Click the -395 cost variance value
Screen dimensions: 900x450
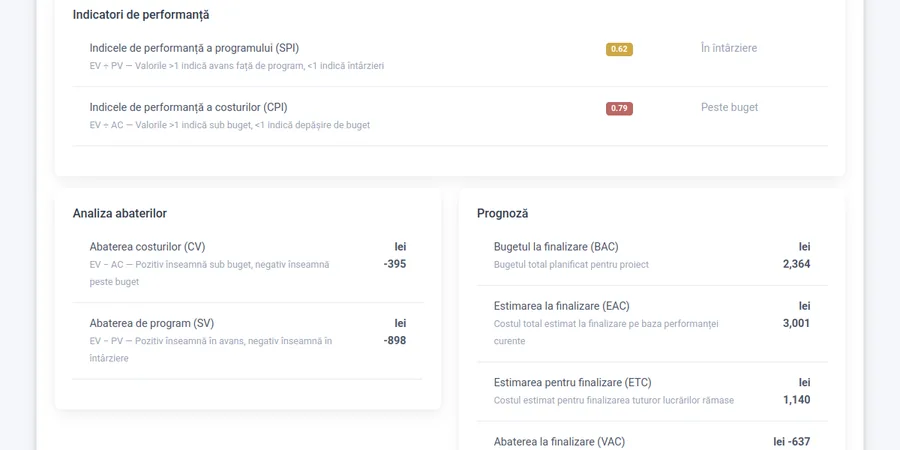click(x=395, y=265)
